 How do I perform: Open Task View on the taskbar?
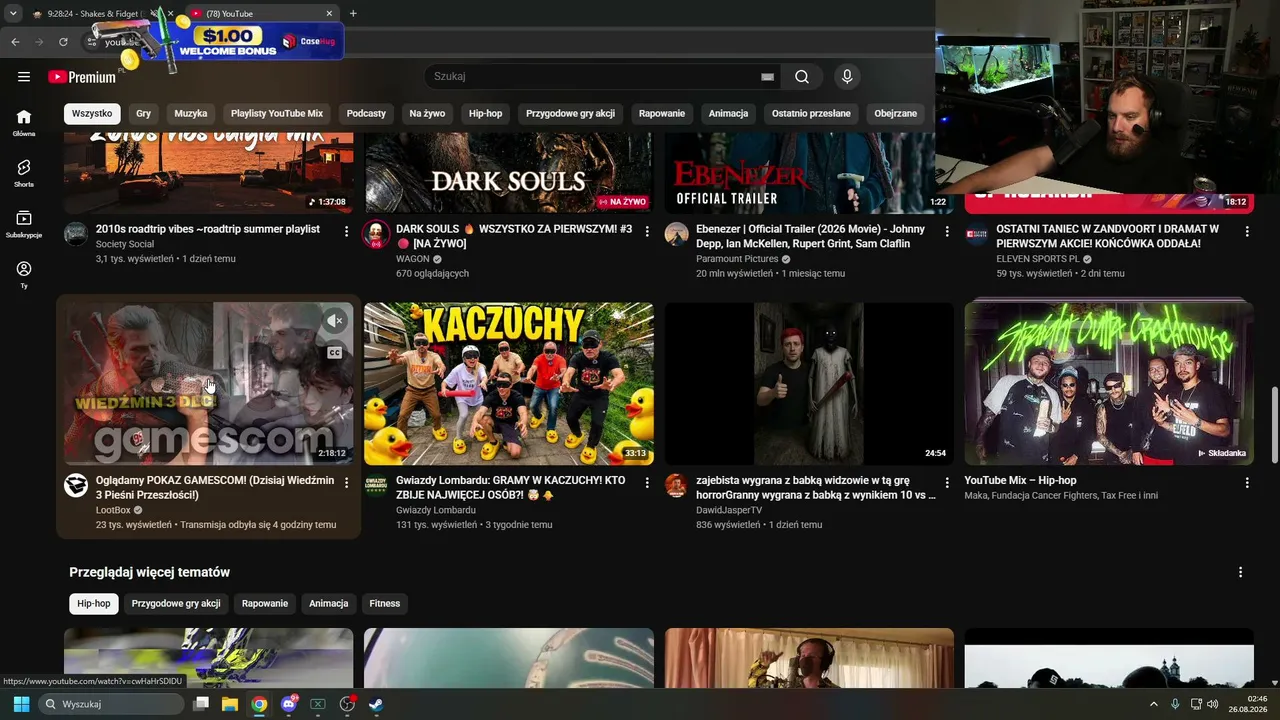tap(201, 704)
